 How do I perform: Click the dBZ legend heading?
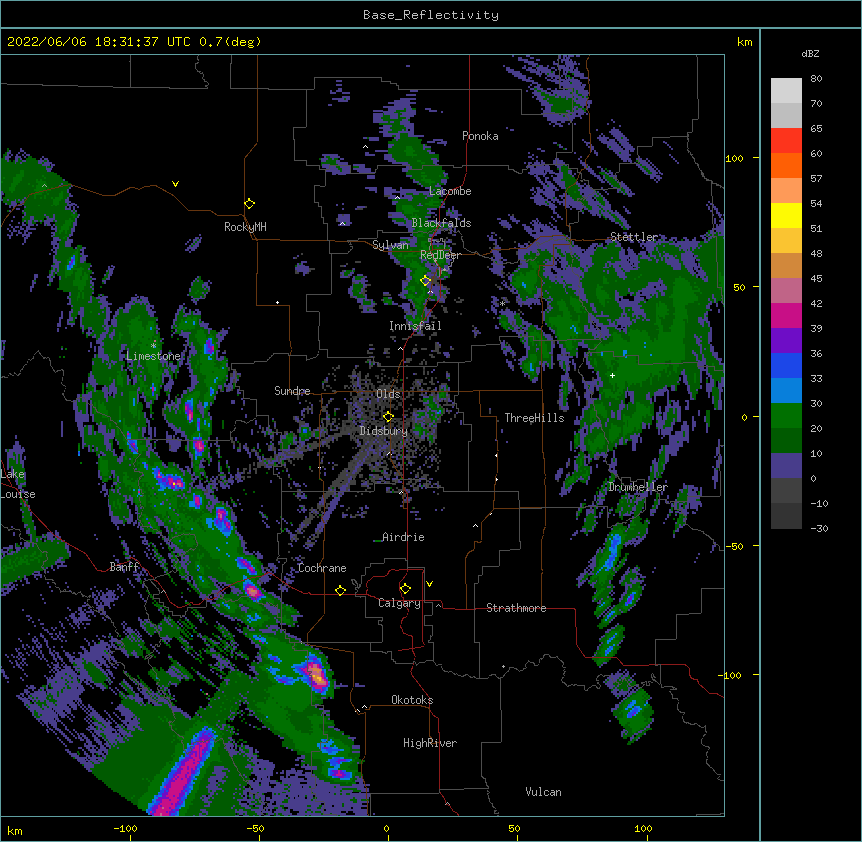pyautogui.click(x=810, y=53)
